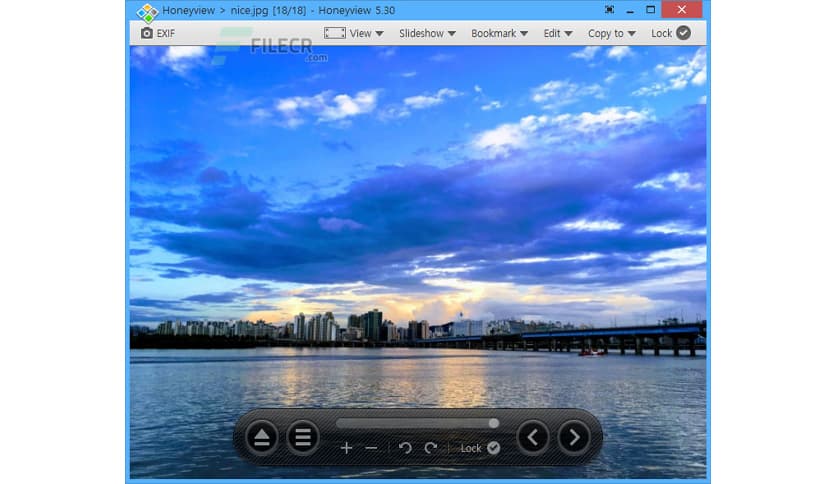Toggle Lock checkmark in bottom control panel
This screenshot has width=836, height=484.
point(493,448)
